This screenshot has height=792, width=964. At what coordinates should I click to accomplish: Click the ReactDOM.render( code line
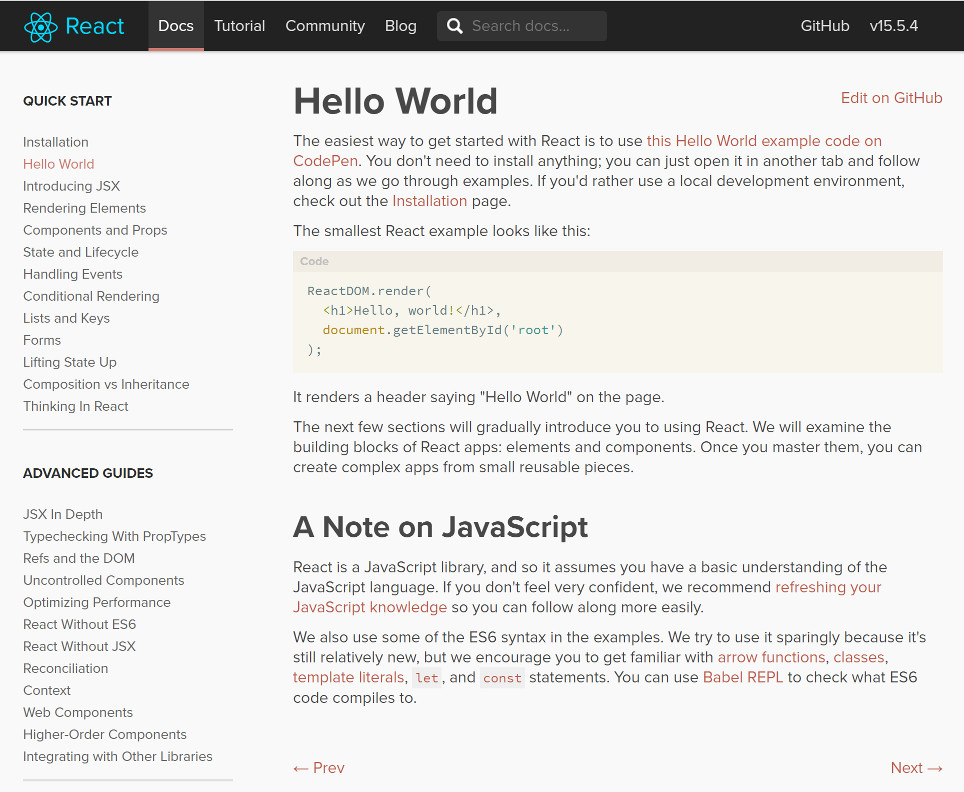[369, 291]
